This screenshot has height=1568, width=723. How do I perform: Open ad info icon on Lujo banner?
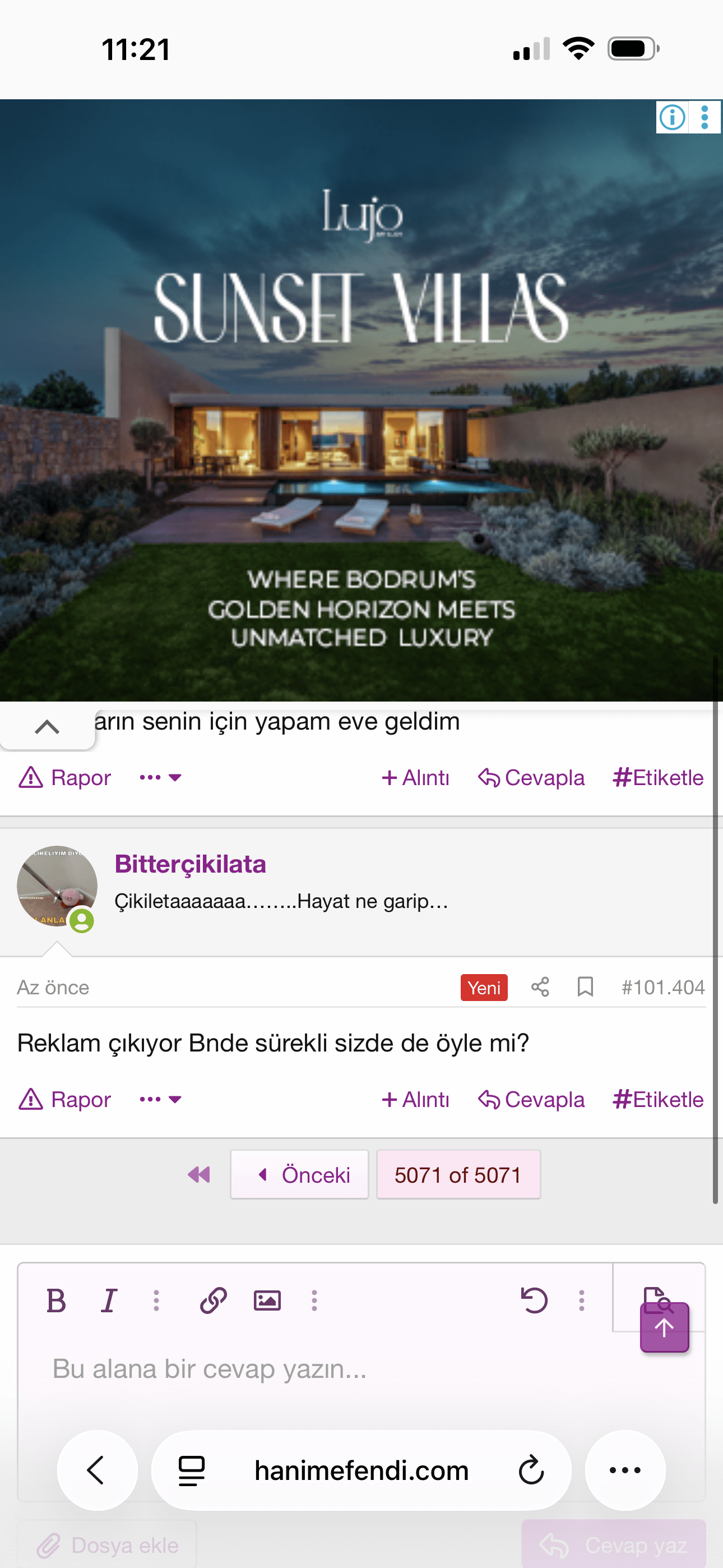pos(672,117)
